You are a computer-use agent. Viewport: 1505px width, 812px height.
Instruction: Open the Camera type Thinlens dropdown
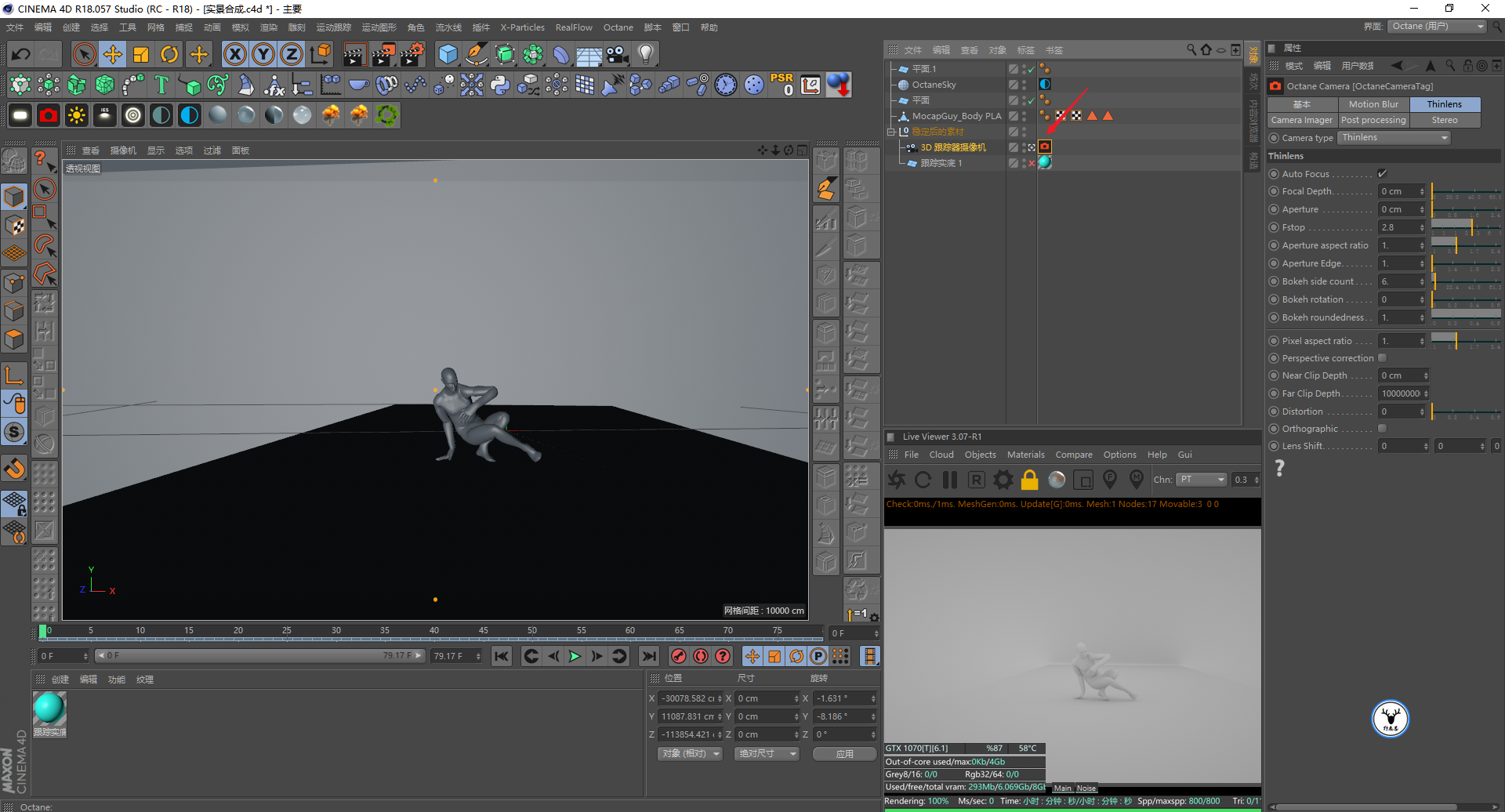[x=1394, y=138]
